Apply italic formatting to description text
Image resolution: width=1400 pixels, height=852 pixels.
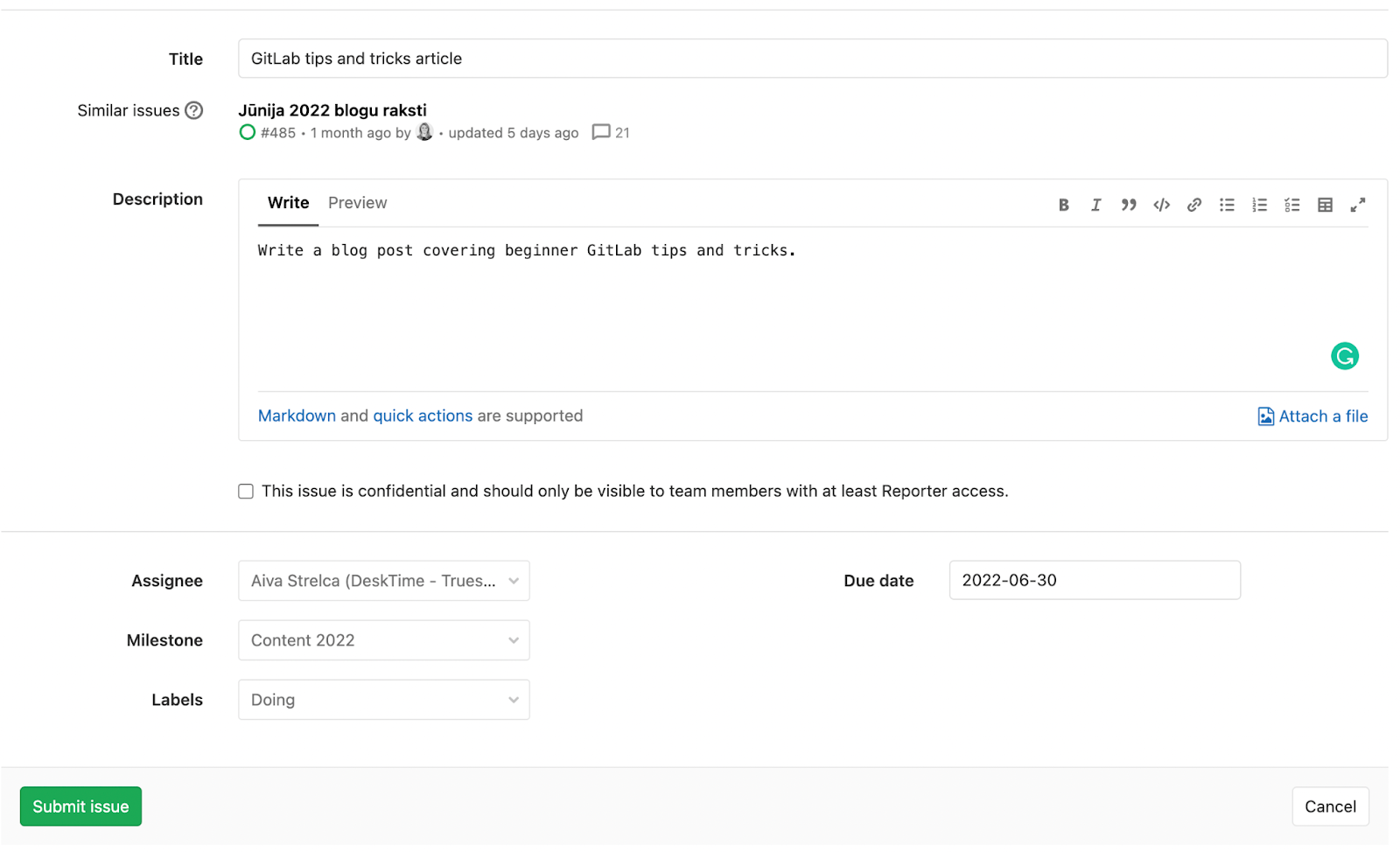pos(1095,205)
